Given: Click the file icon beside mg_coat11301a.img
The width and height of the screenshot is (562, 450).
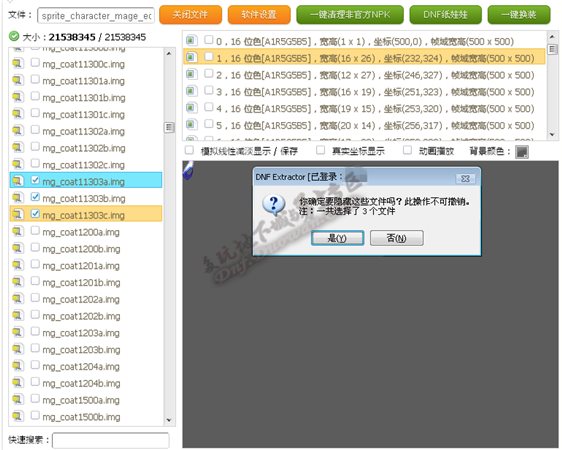Looking at the screenshot, I should pyautogui.click(x=18, y=81).
